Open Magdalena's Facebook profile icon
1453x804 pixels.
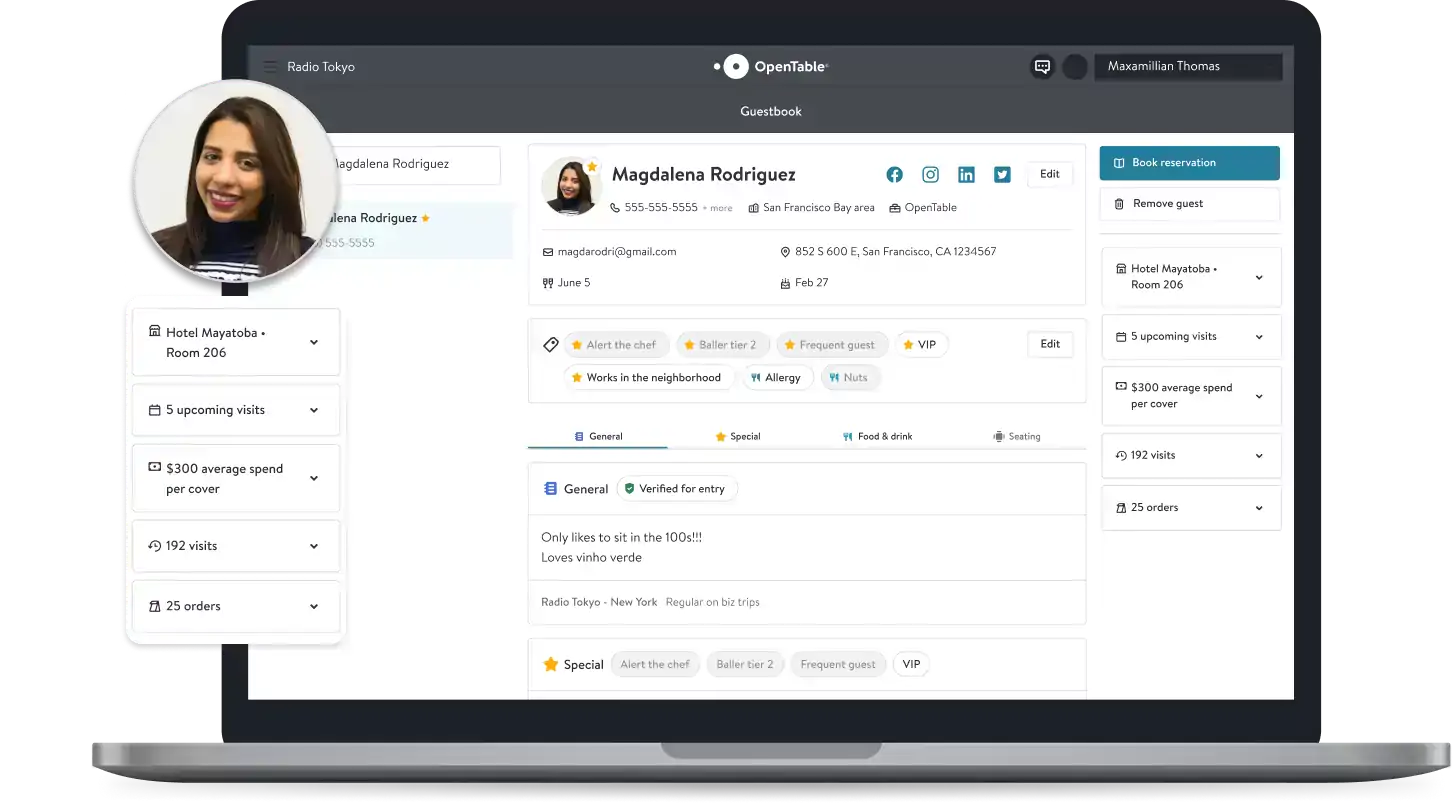(894, 175)
